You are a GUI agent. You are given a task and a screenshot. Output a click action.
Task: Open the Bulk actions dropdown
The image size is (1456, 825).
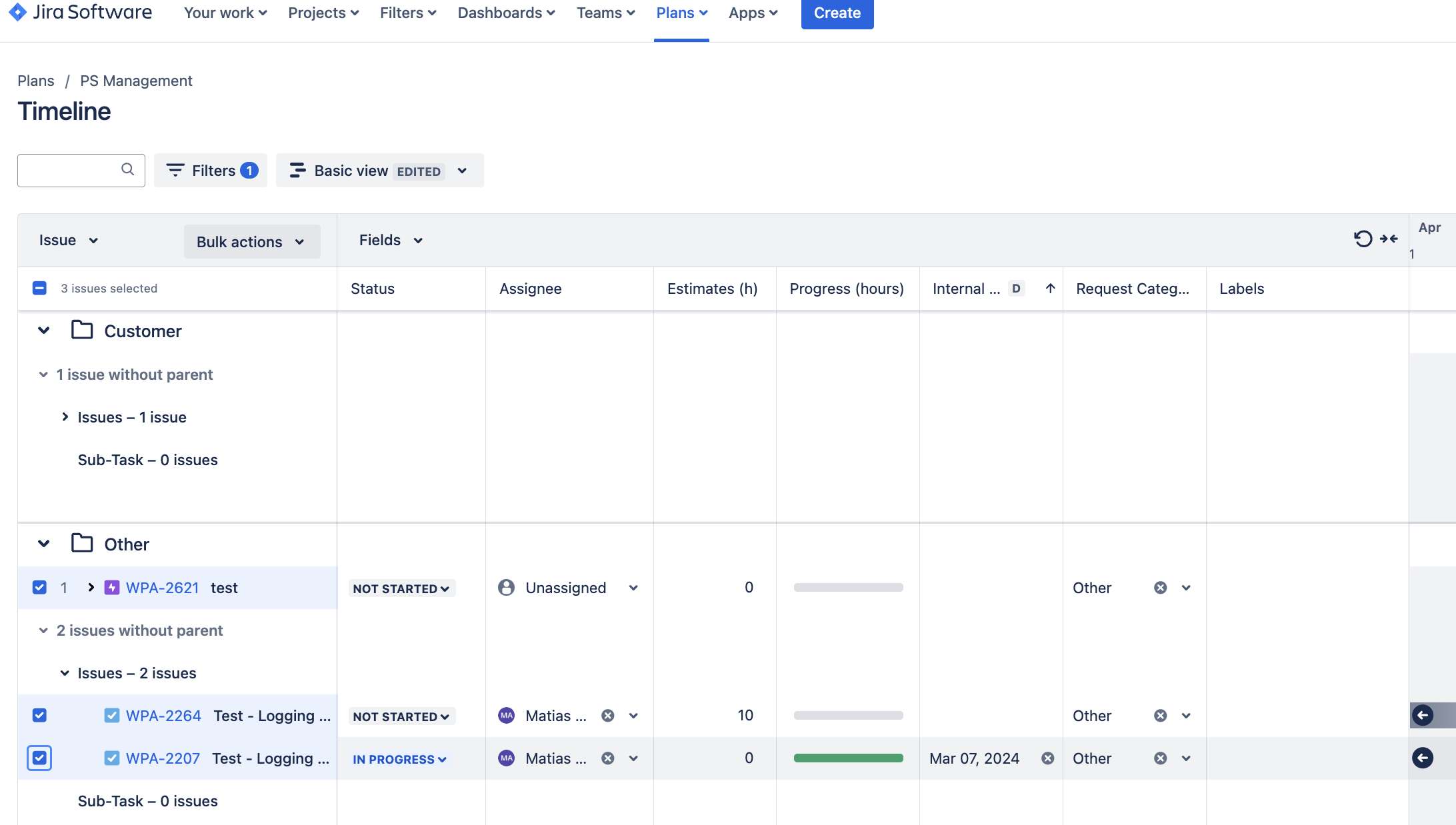(x=251, y=241)
